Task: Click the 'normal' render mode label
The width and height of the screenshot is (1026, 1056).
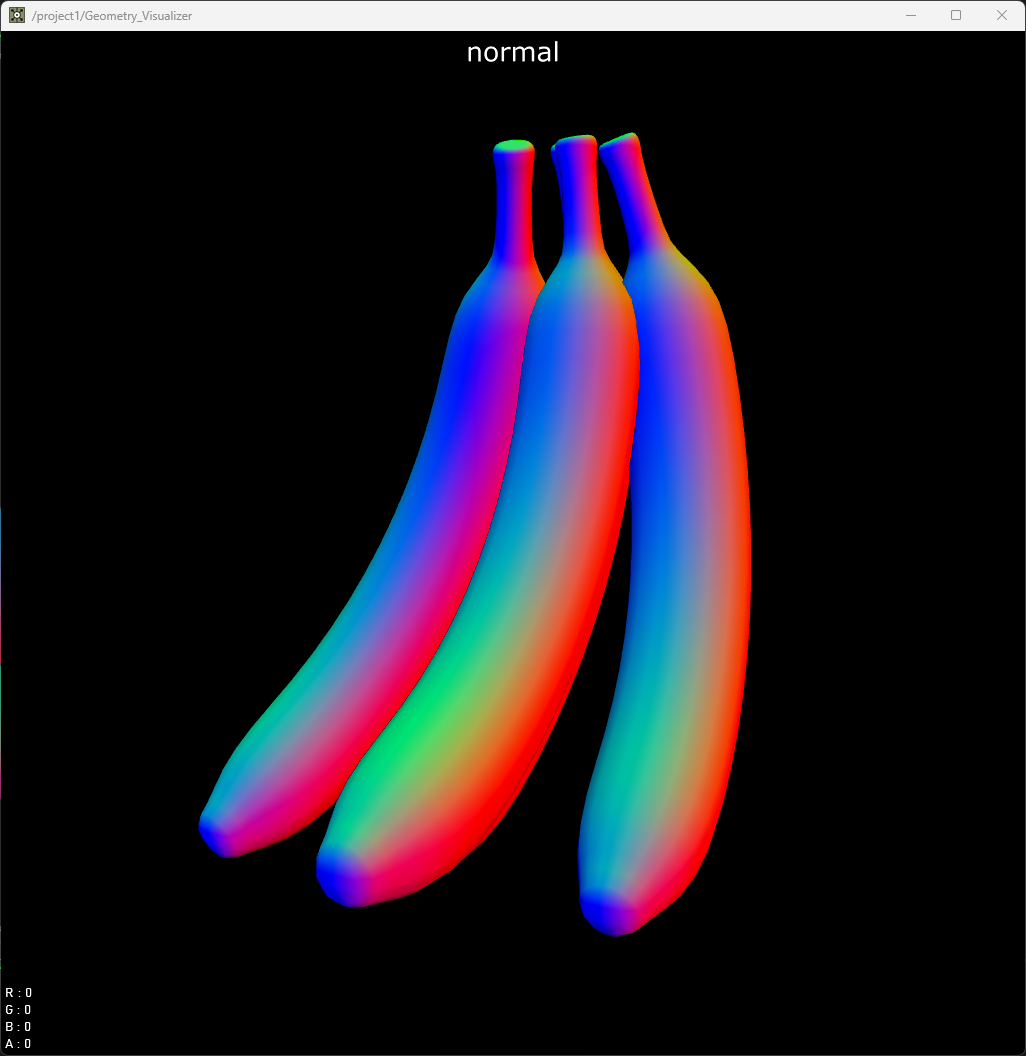Action: click(x=512, y=52)
